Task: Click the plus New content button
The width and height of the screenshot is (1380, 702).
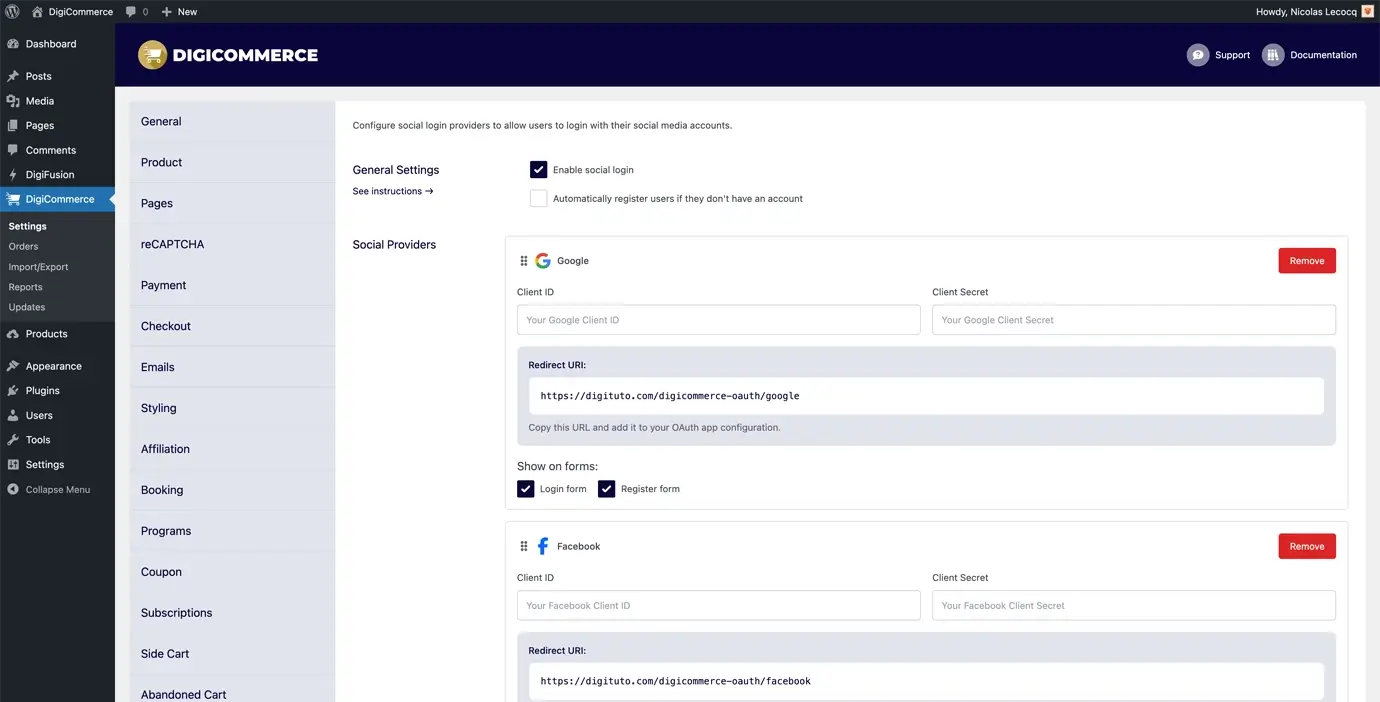Action: [179, 12]
